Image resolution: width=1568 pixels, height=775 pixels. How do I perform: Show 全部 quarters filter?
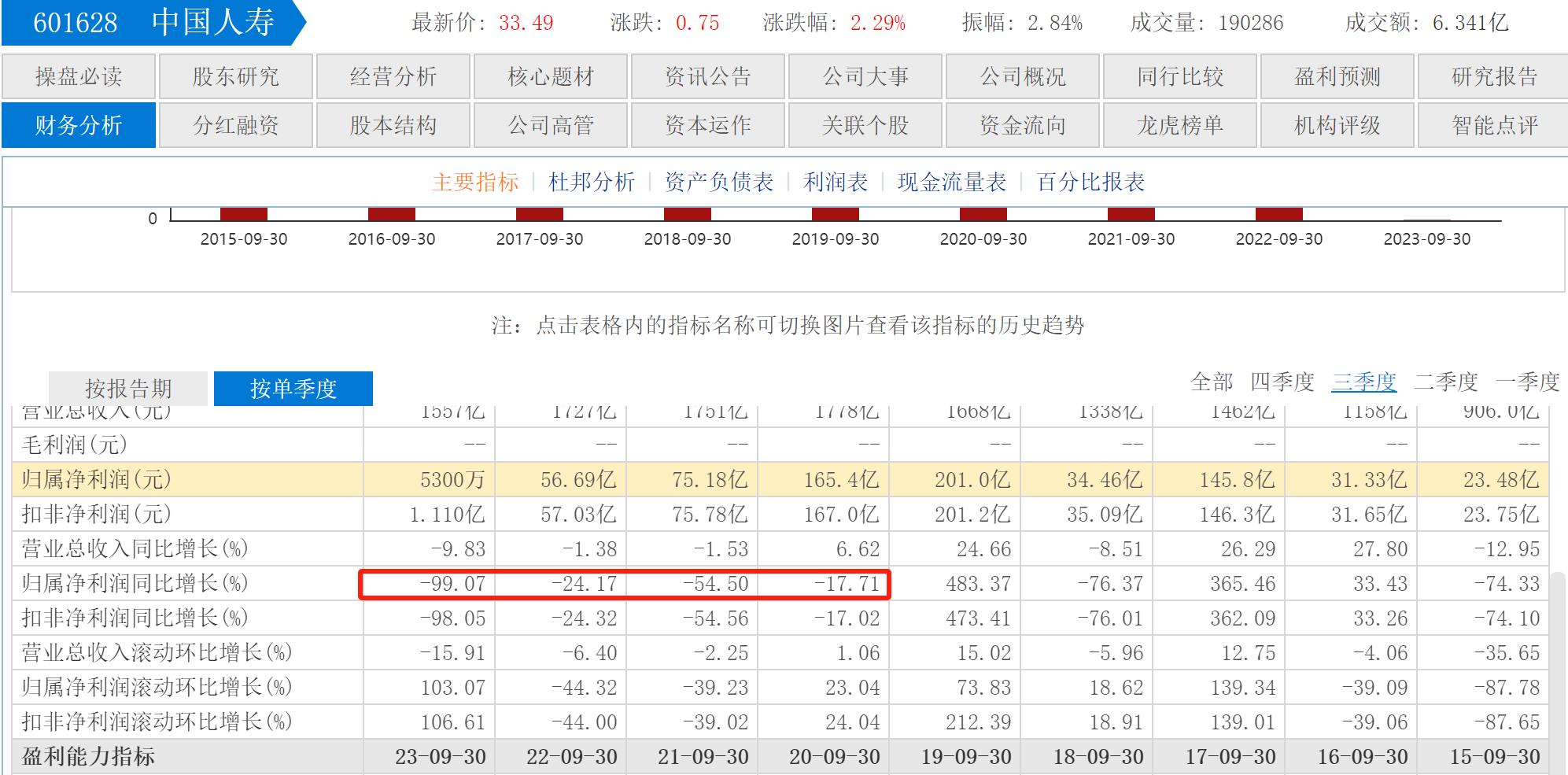[1212, 382]
